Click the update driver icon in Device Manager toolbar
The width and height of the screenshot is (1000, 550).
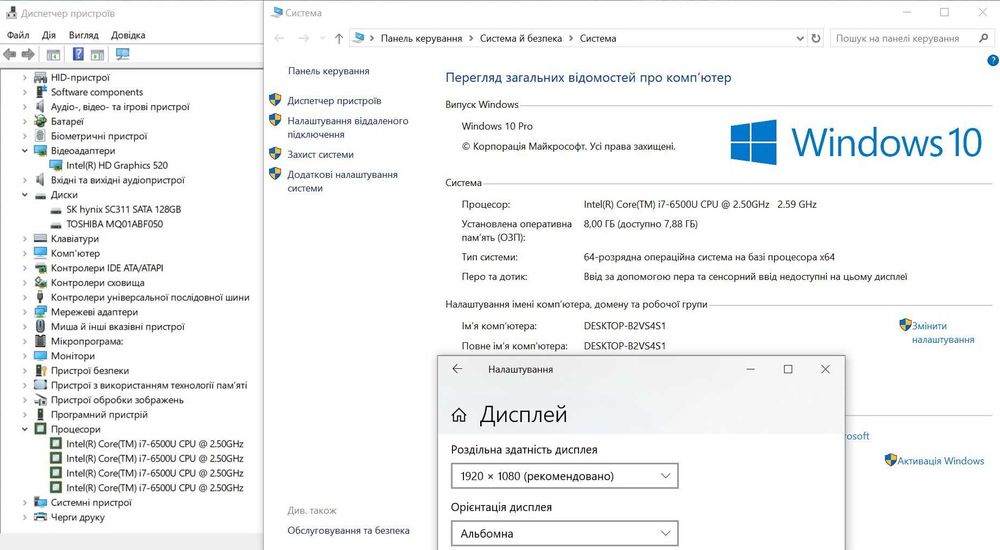point(97,55)
